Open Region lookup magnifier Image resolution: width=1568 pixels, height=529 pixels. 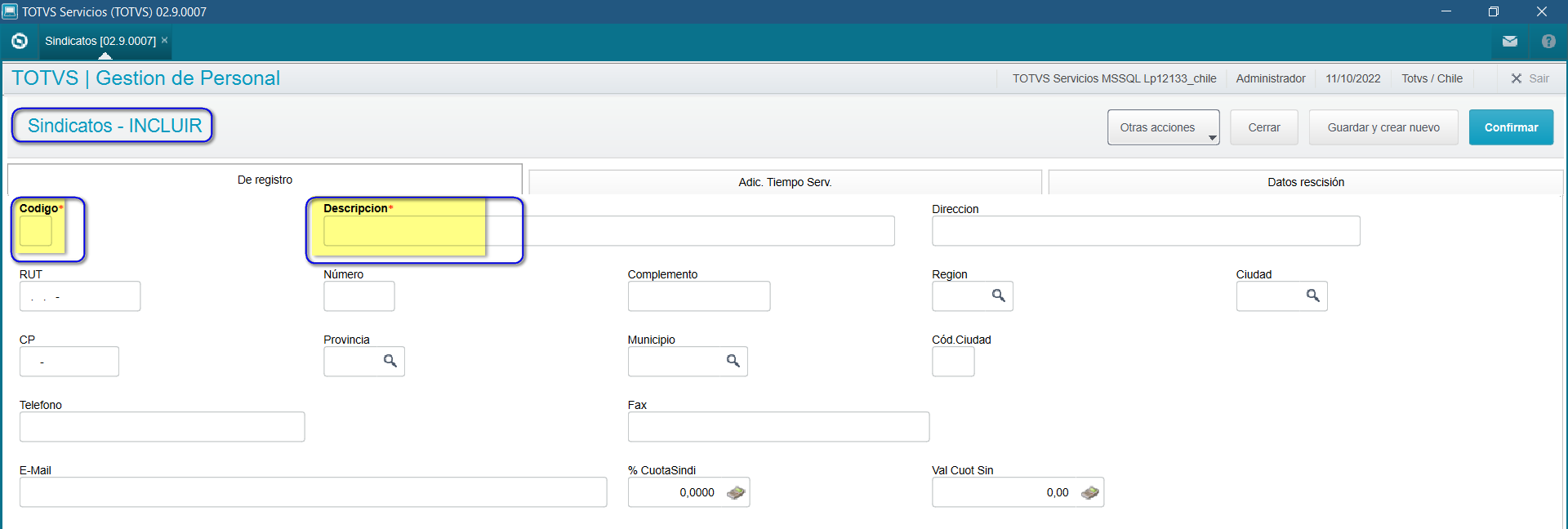998,296
